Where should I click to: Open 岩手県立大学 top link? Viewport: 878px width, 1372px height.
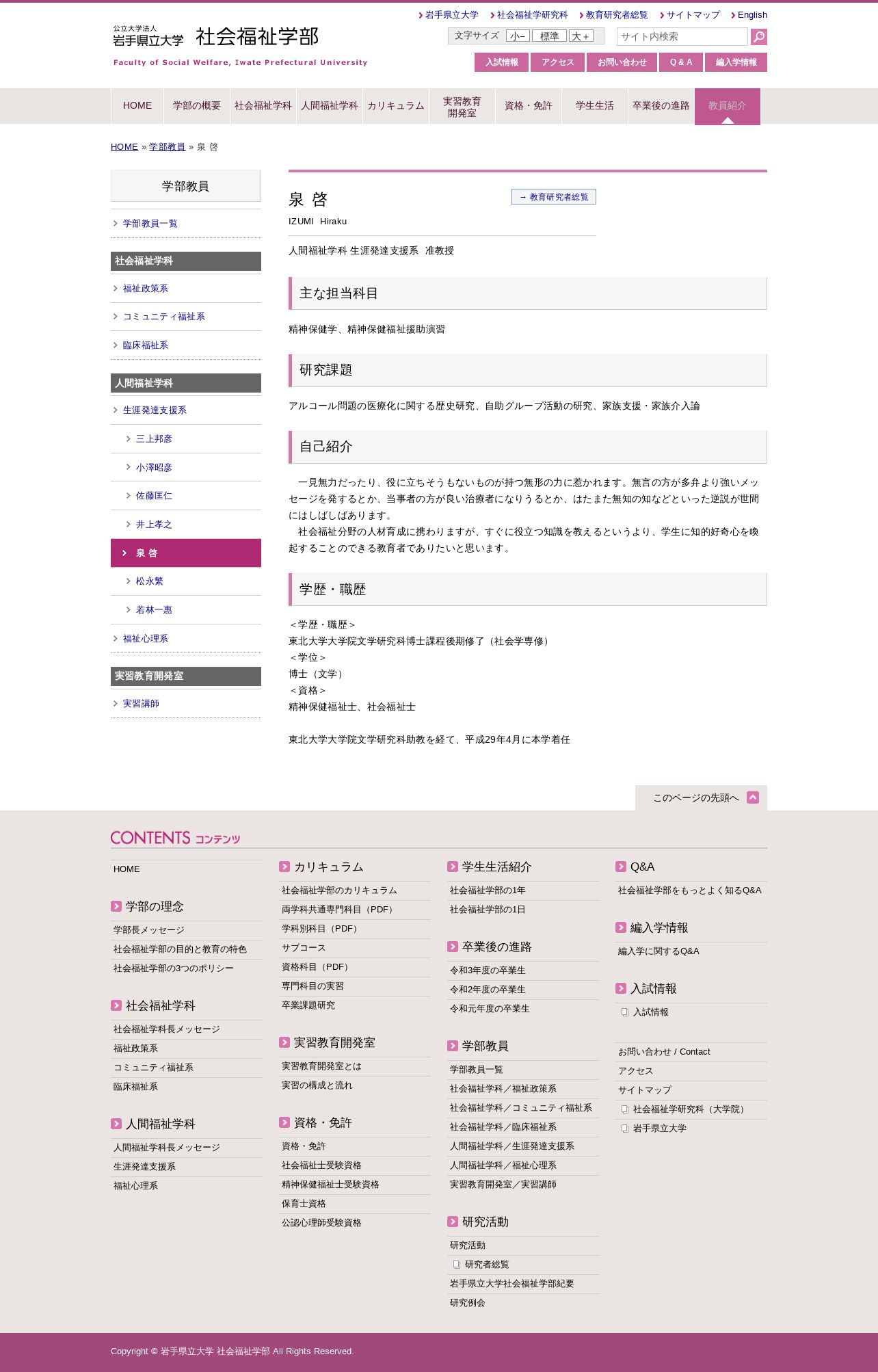pos(452,15)
